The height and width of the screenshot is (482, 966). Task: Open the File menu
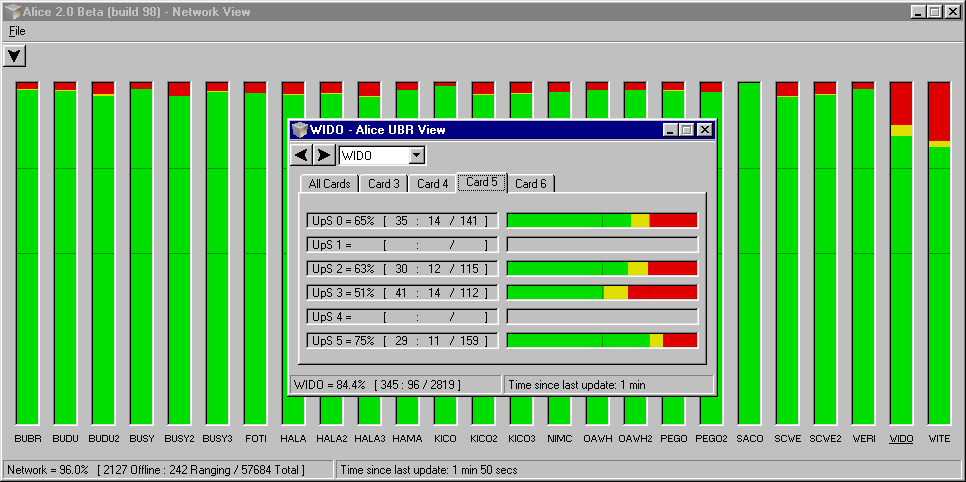click(x=17, y=31)
